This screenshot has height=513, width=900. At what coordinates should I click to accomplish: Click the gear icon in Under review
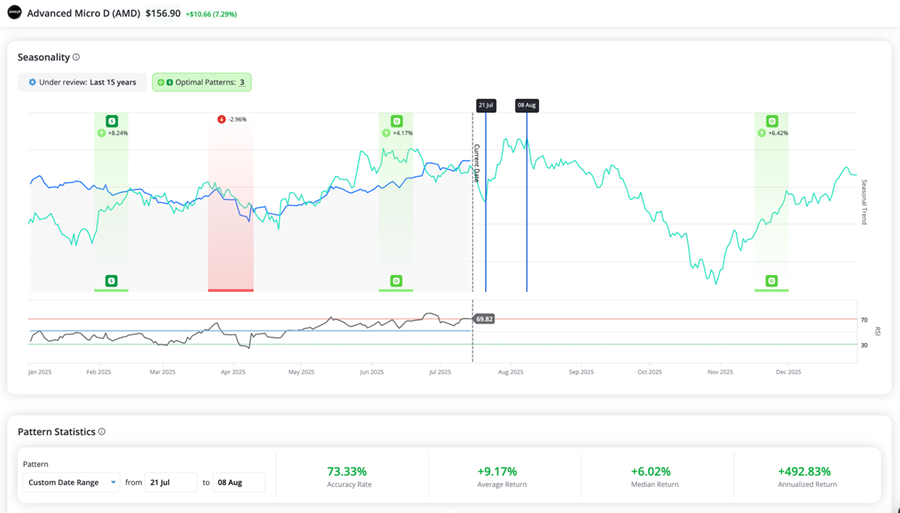coord(32,82)
